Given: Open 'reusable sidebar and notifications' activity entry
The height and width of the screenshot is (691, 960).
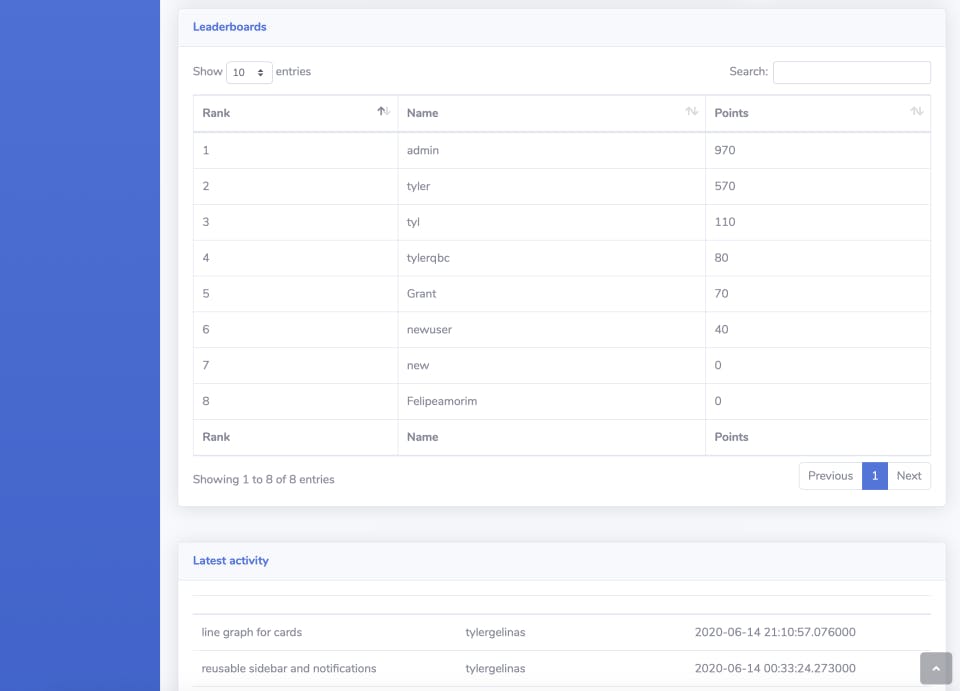Looking at the screenshot, I should coord(290,668).
